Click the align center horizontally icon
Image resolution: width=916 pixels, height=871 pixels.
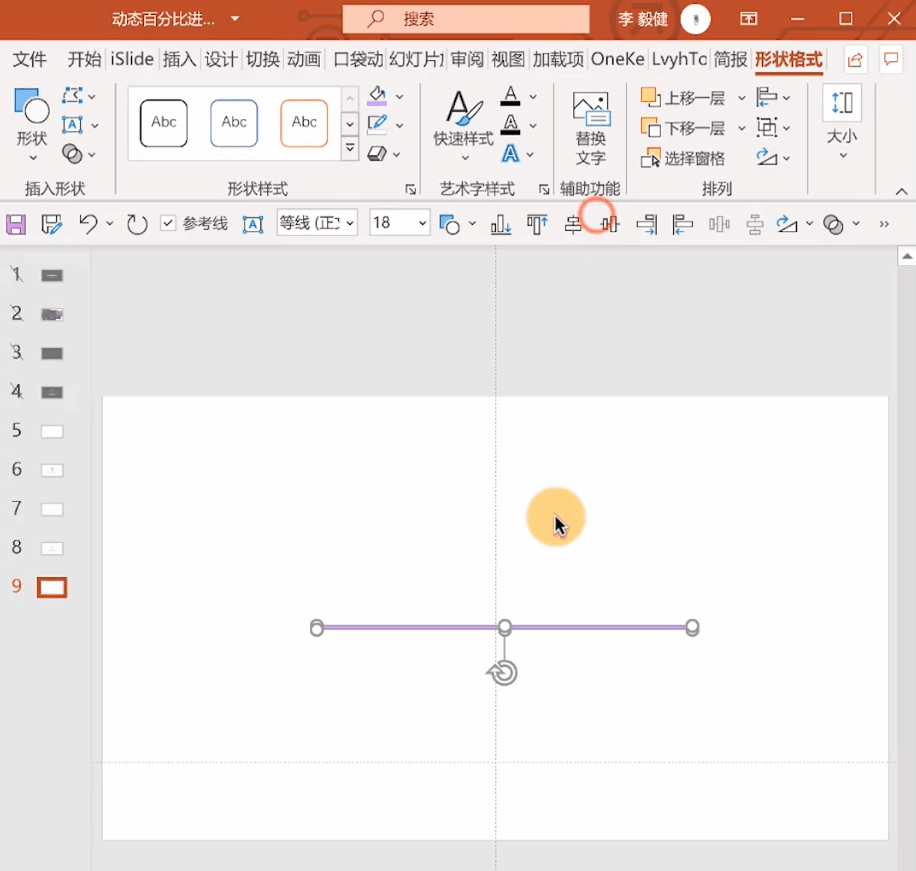pyautogui.click(x=573, y=224)
